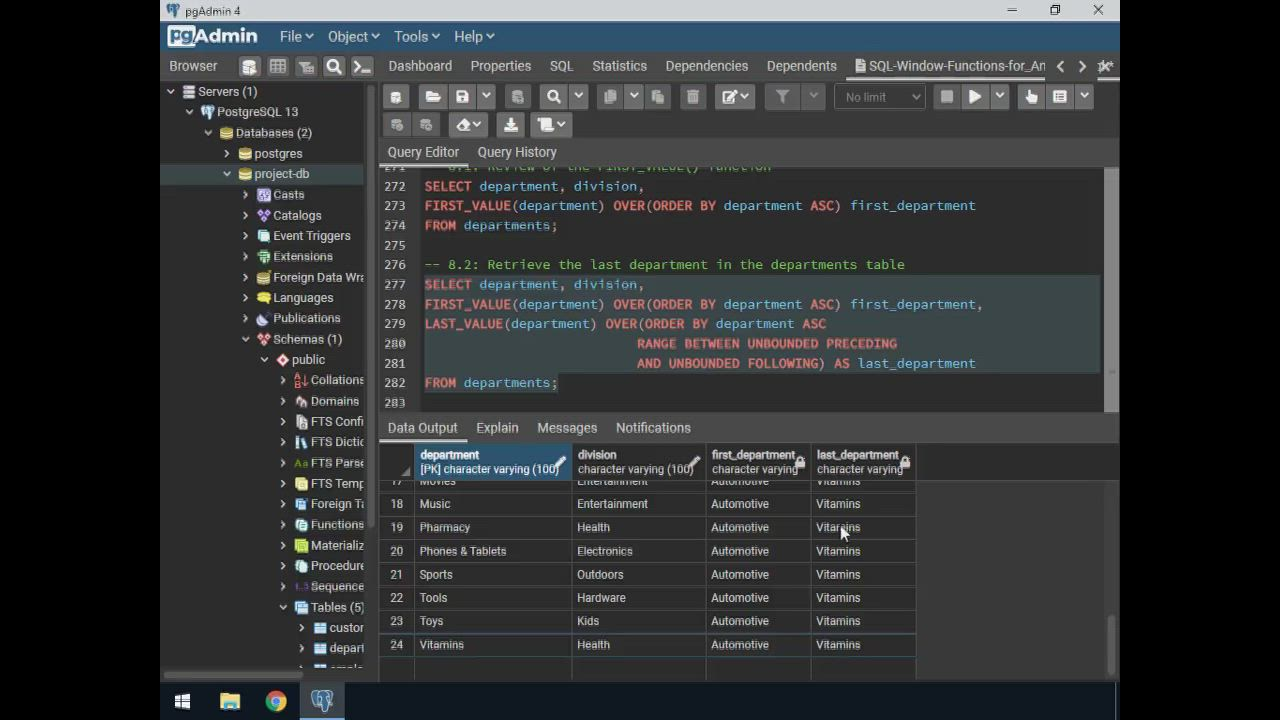This screenshot has height=720, width=1280.
Task: Click the Data Output vertical scrollbar
Action: (x=1110, y=644)
